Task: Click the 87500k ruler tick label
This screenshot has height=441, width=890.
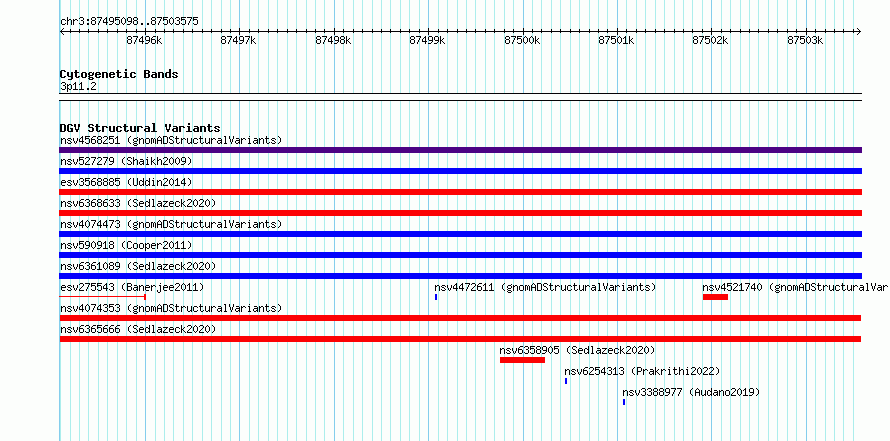Action: click(522, 41)
